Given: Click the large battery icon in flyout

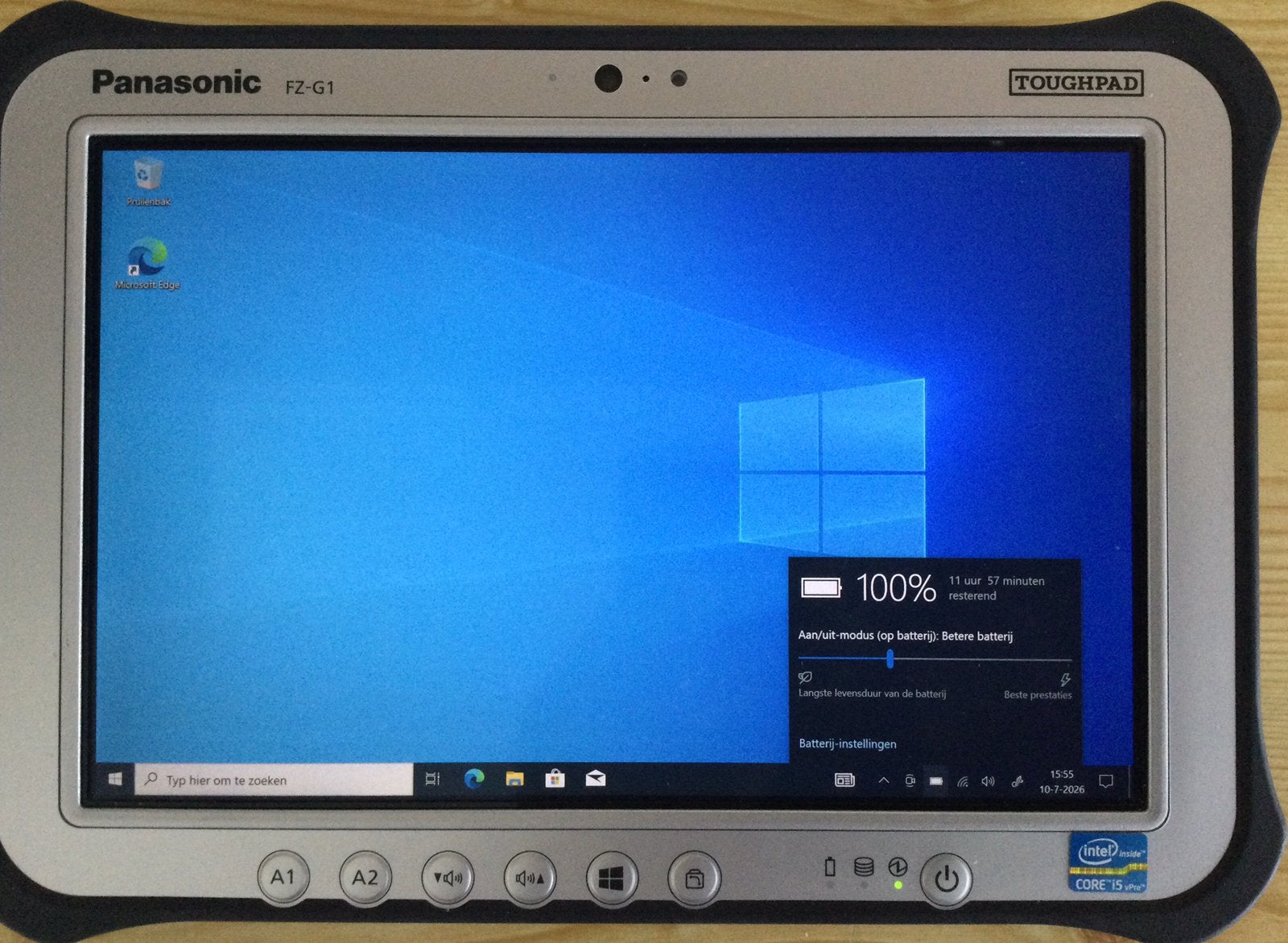Looking at the screenshot, I should [x=821, y=588].
